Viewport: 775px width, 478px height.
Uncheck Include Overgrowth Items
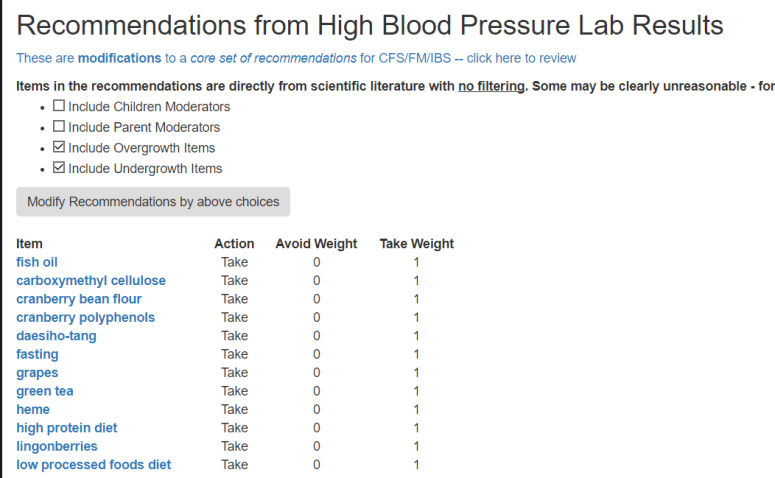59,148
